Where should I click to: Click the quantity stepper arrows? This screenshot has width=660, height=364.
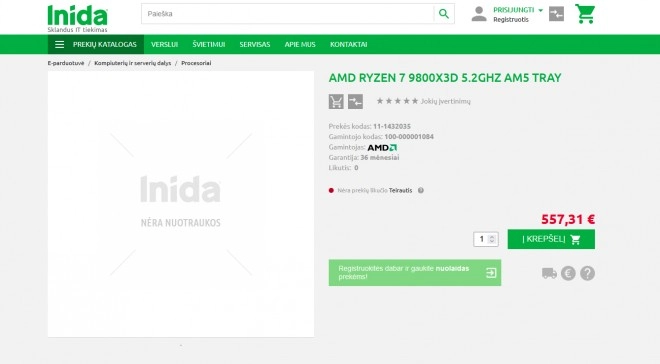click(x=492, y=239)
